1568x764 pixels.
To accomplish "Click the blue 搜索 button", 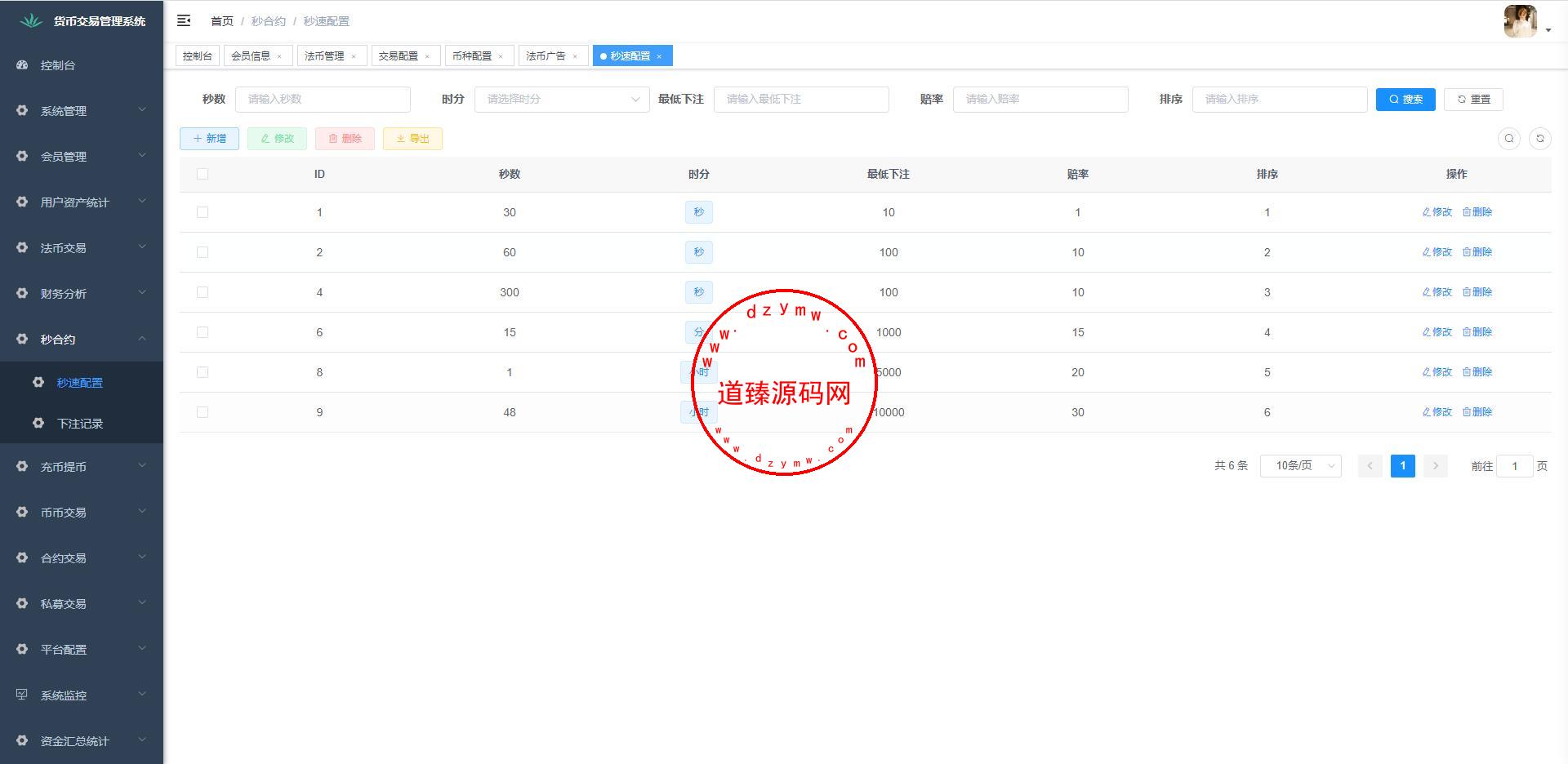I will point(1405,99).
